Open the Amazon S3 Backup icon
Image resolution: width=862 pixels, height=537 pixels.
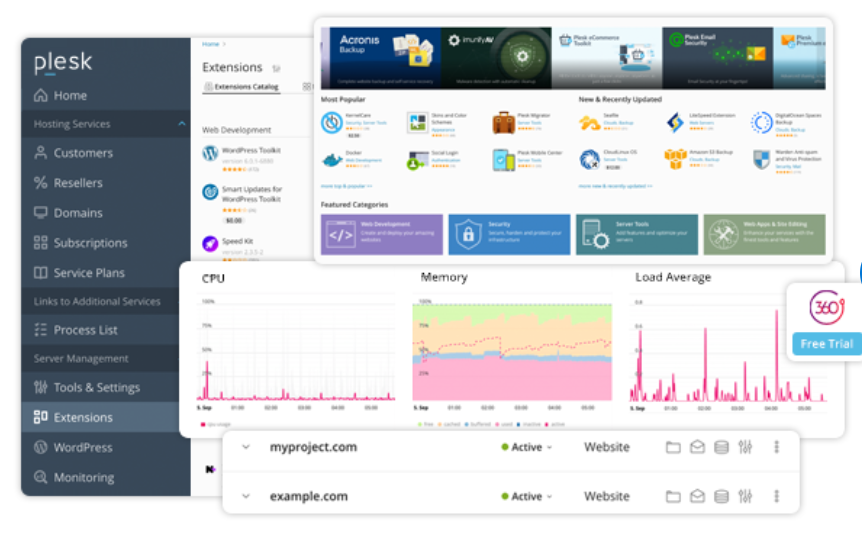point(675,159)
